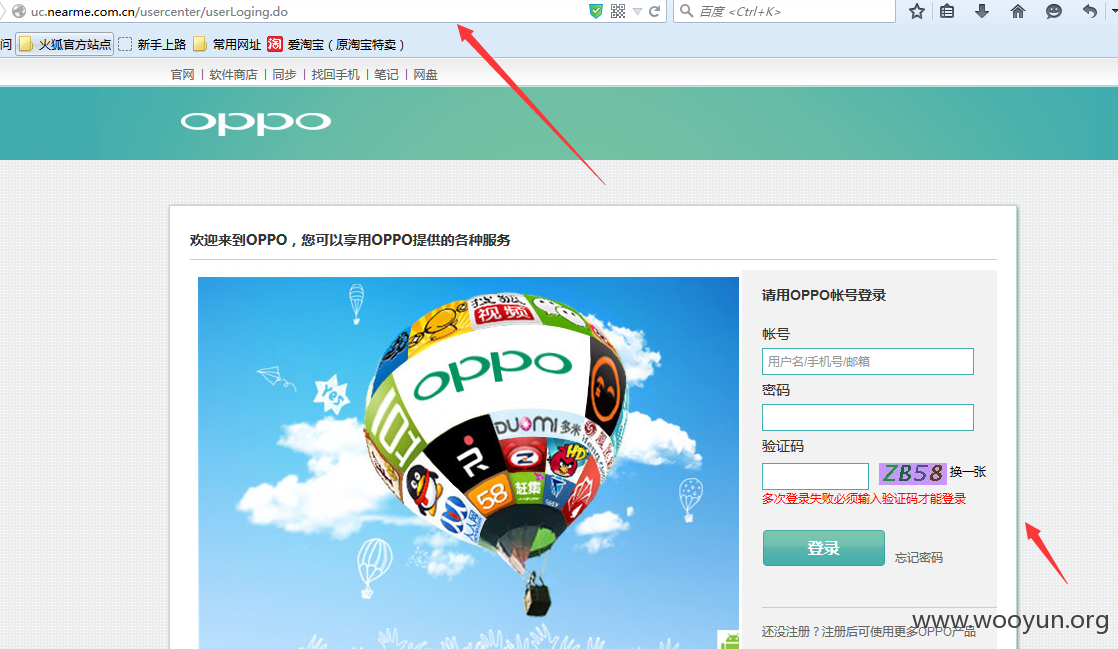Viewport: 1118px width, 649px height.
Task: Open the bookmarks list icon
Action: [947, 11]
